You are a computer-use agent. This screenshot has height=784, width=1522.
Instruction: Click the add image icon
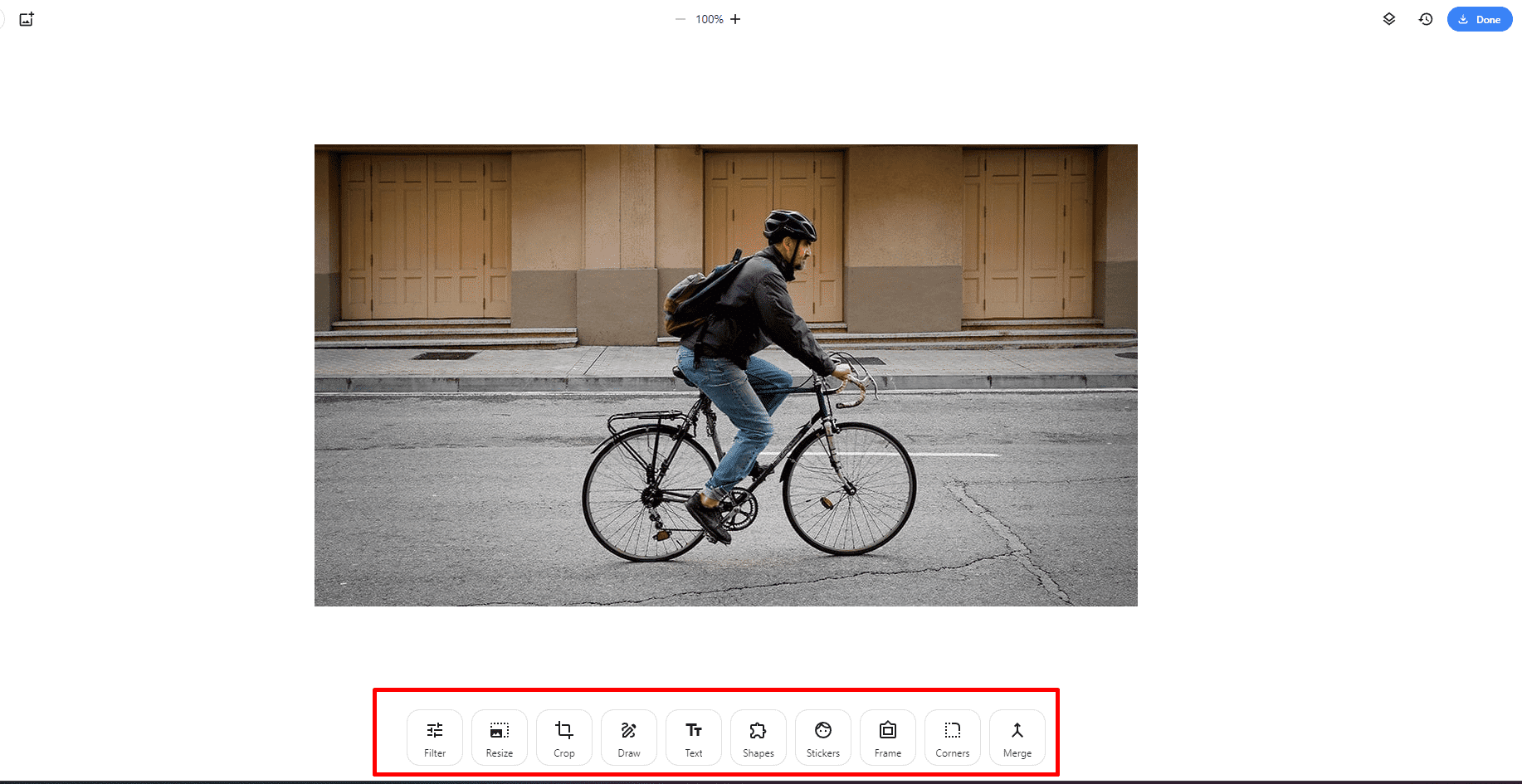pos(27,19)
